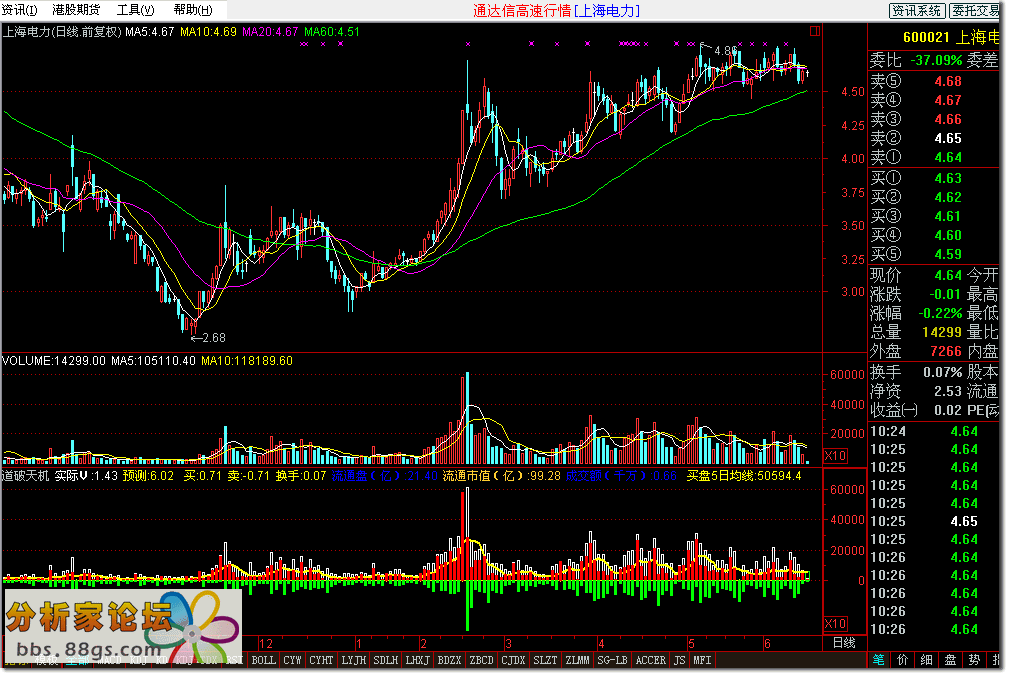
Task: Click the MA10:4.69 label in chart header
Action: (x=208, y=32)
